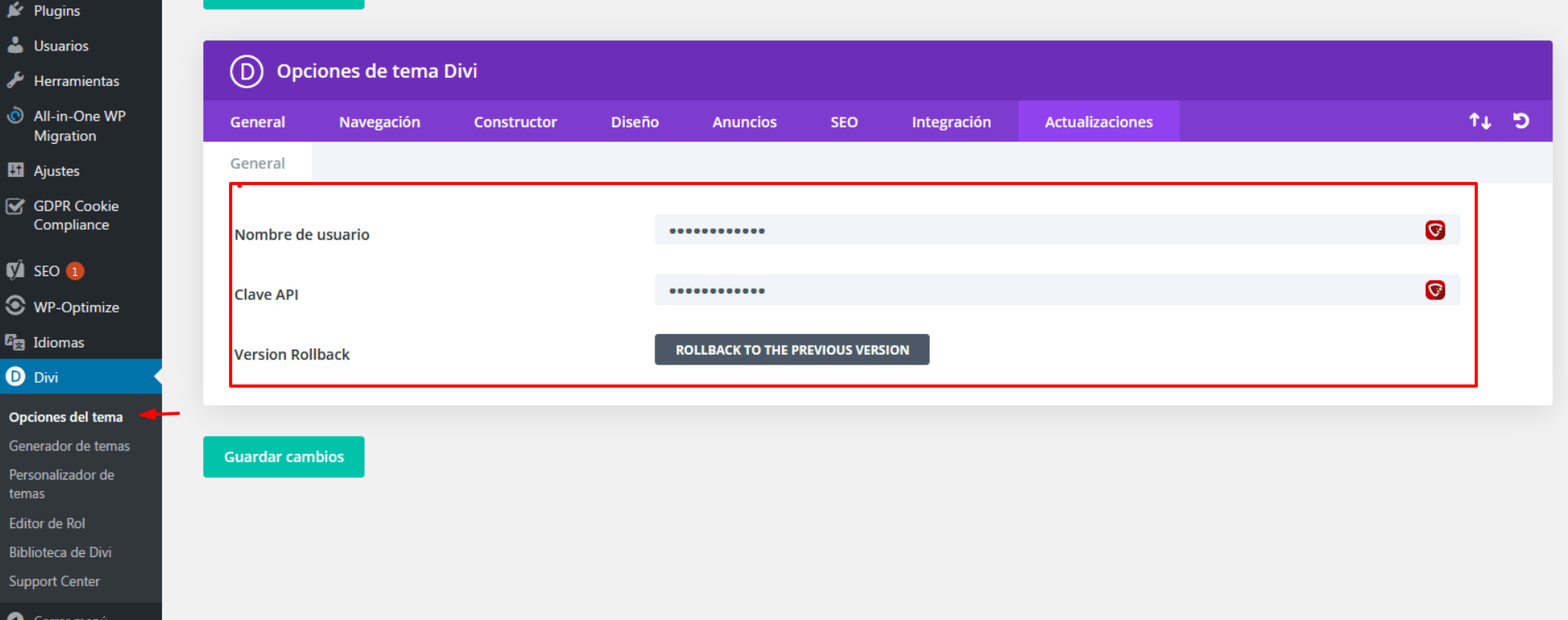
Task: Select the Actualizaciones tab
Action: click(x=1099, y=122)
